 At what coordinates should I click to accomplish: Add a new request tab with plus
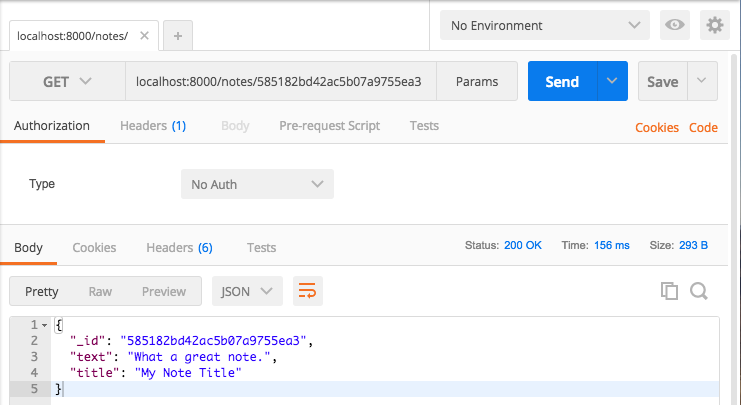coord(178,36)
